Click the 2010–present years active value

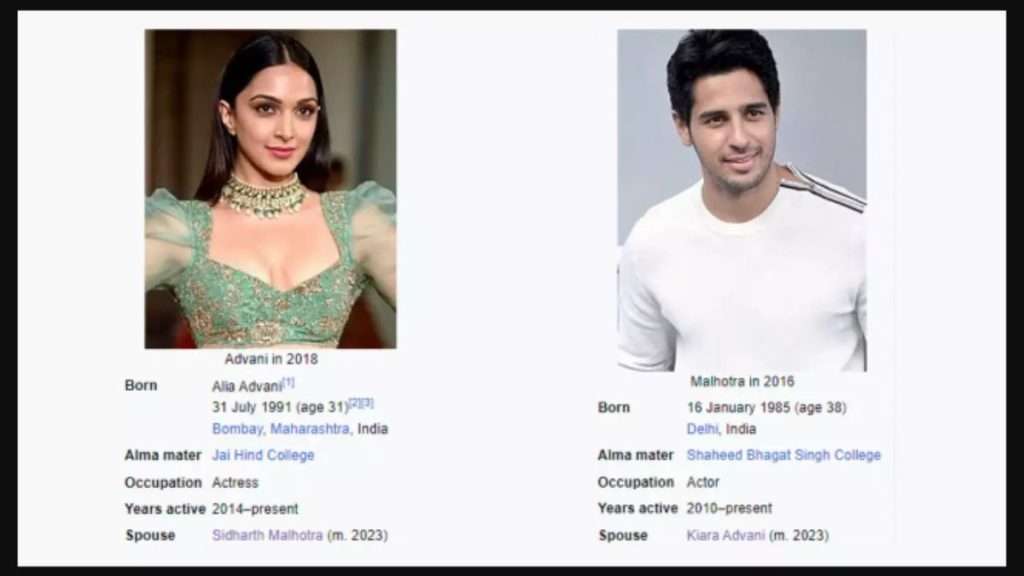click(x=729, y=508)
